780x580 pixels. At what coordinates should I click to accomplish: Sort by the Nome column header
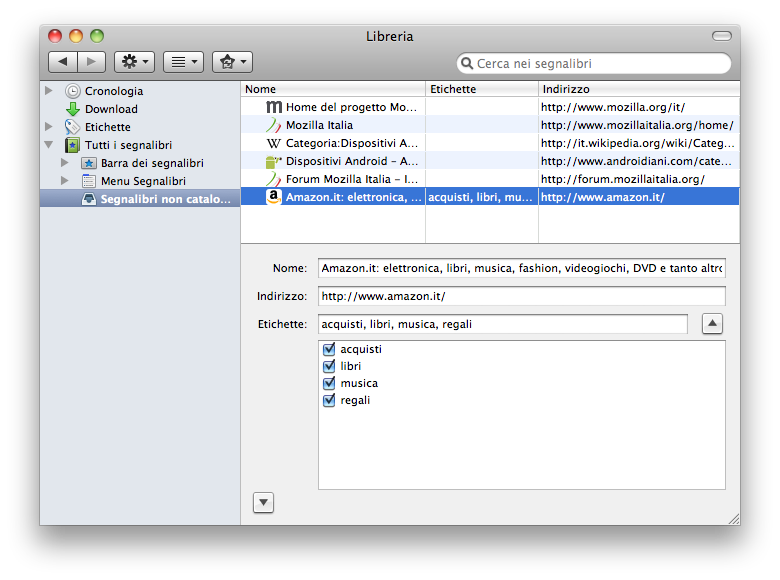click(333, 89)
